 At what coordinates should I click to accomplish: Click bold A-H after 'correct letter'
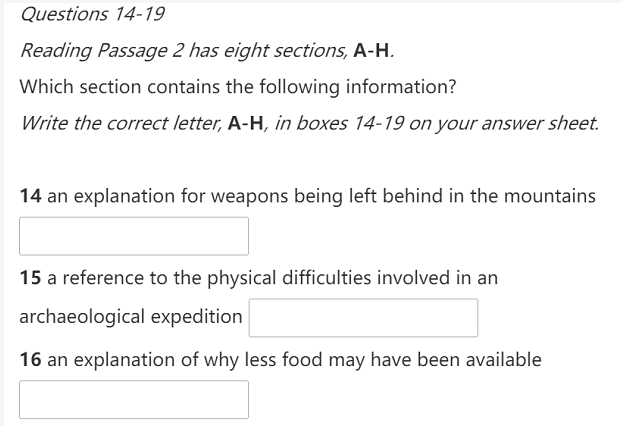(246, 123)
